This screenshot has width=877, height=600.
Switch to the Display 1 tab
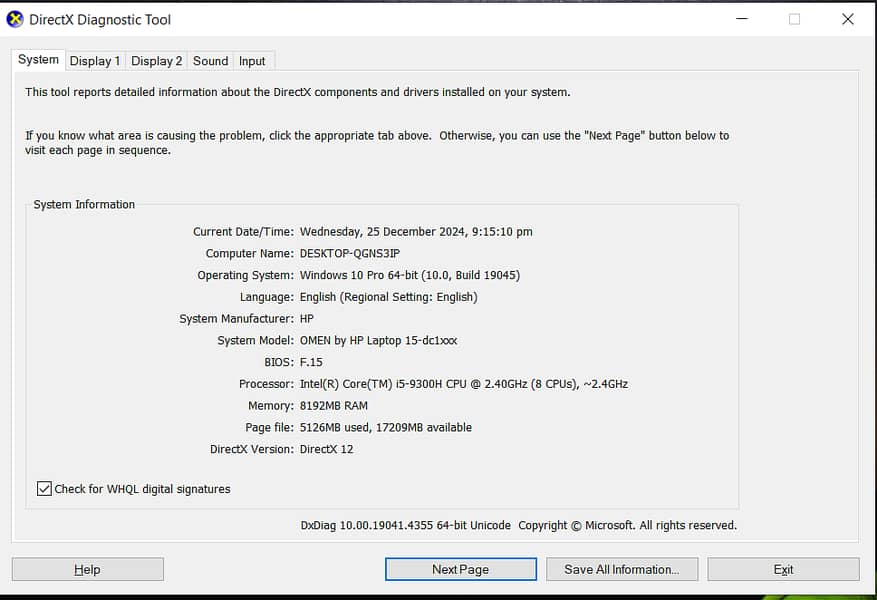[95, 61]
